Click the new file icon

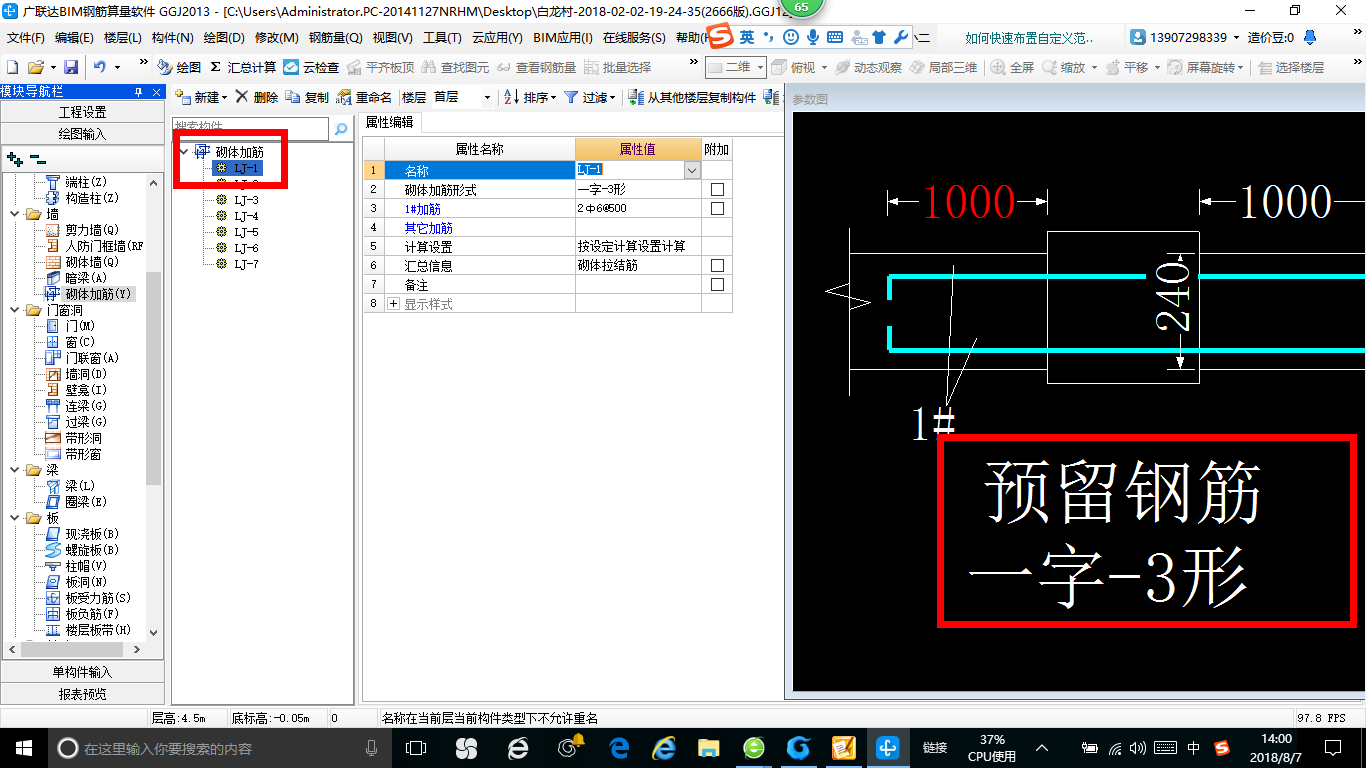tap(12, 67)
